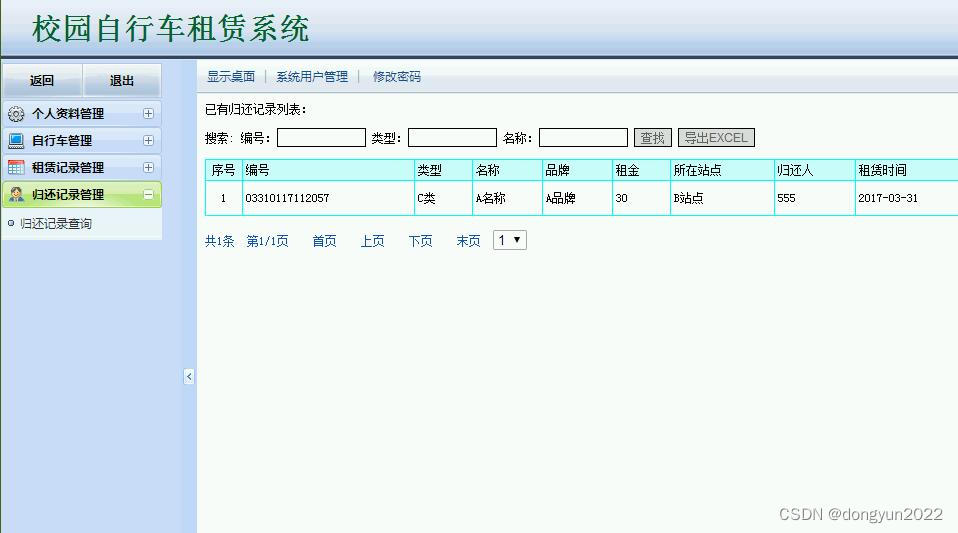Click the 编号 column header

tap(328, 170)
